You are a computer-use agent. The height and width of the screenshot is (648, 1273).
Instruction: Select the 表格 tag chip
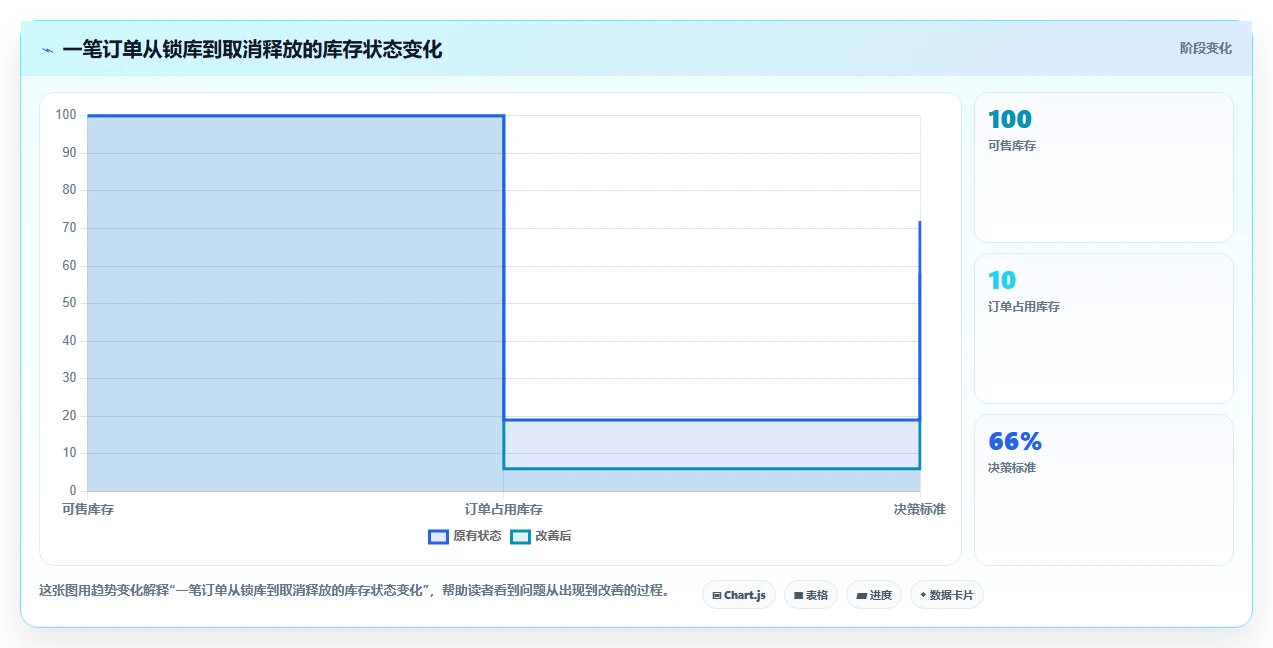[810, 595]
